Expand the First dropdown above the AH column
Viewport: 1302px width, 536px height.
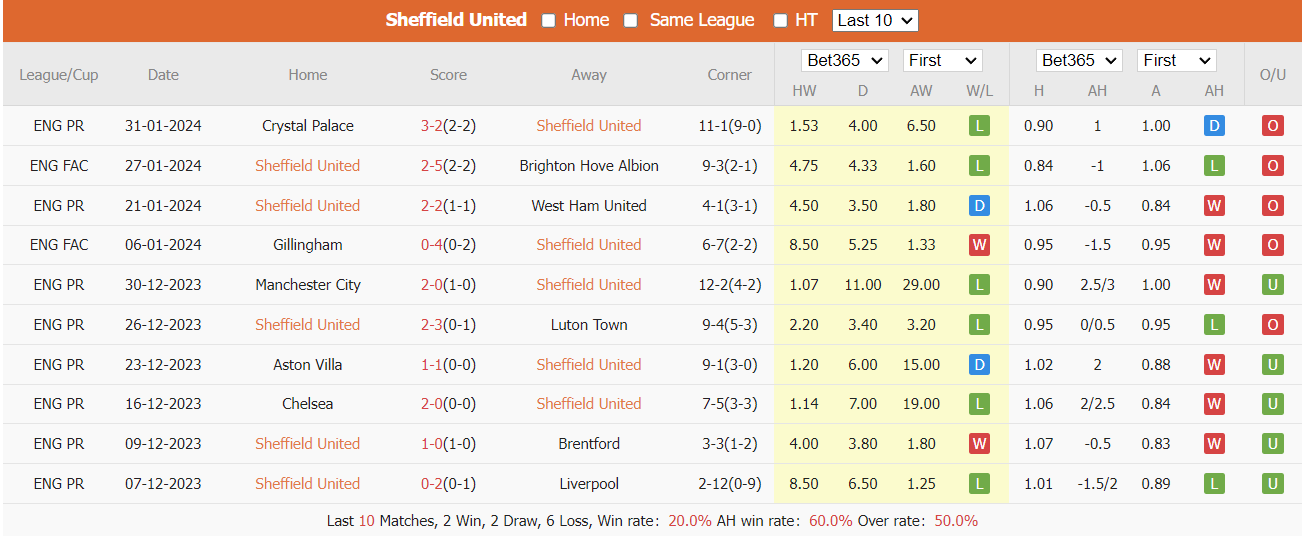(x=1177, y=60)
